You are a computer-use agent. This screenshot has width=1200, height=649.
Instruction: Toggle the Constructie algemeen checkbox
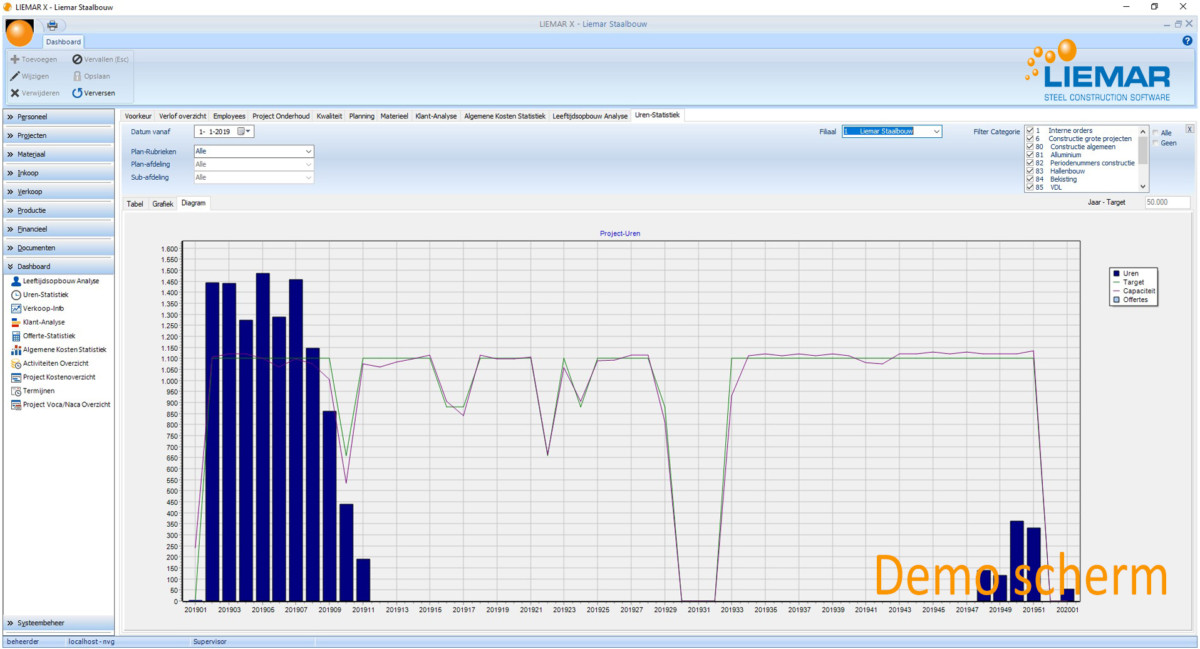(x=1029, y=146)
